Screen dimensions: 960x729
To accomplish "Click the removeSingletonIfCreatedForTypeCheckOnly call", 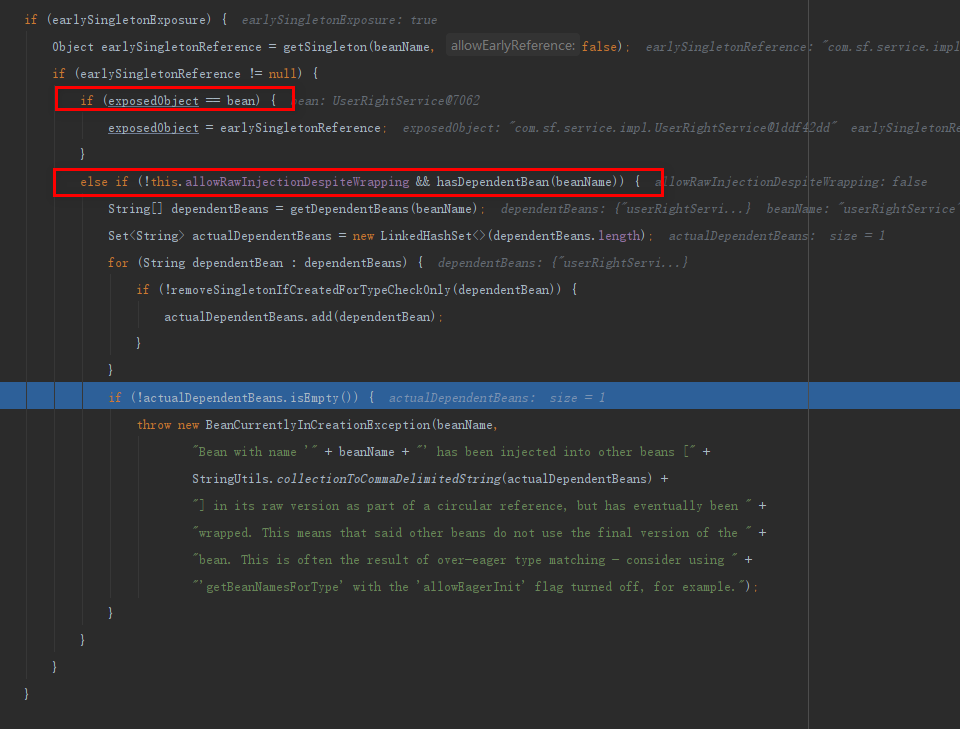I will (310, 290).
